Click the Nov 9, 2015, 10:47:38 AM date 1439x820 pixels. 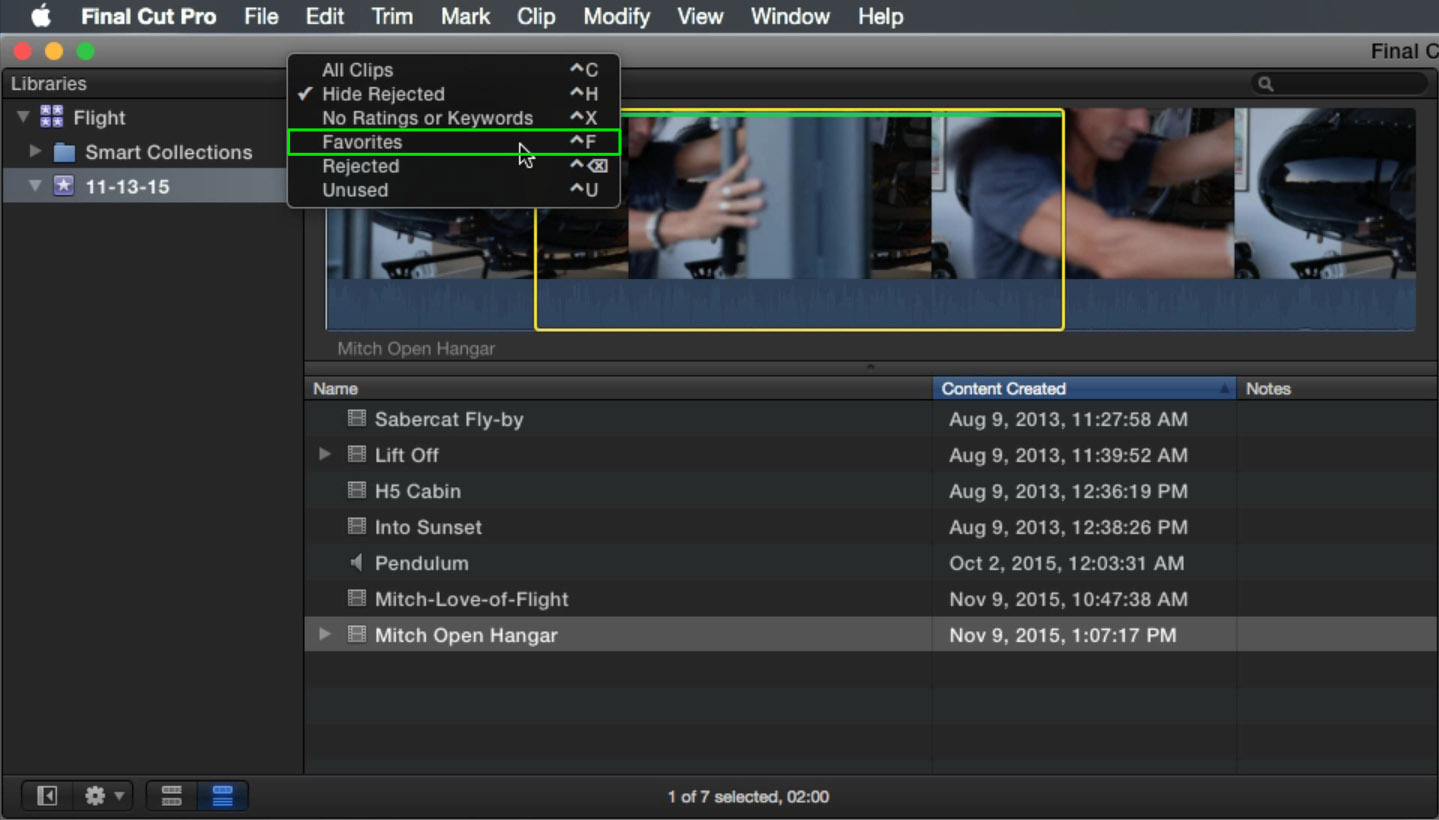1068,599
